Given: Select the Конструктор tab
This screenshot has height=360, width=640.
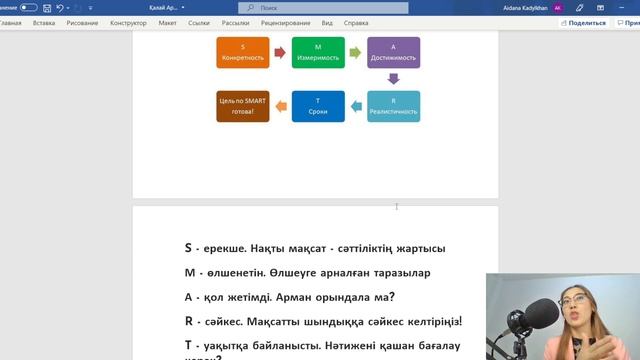Looking at the screenshot, I should click(128, 23).
